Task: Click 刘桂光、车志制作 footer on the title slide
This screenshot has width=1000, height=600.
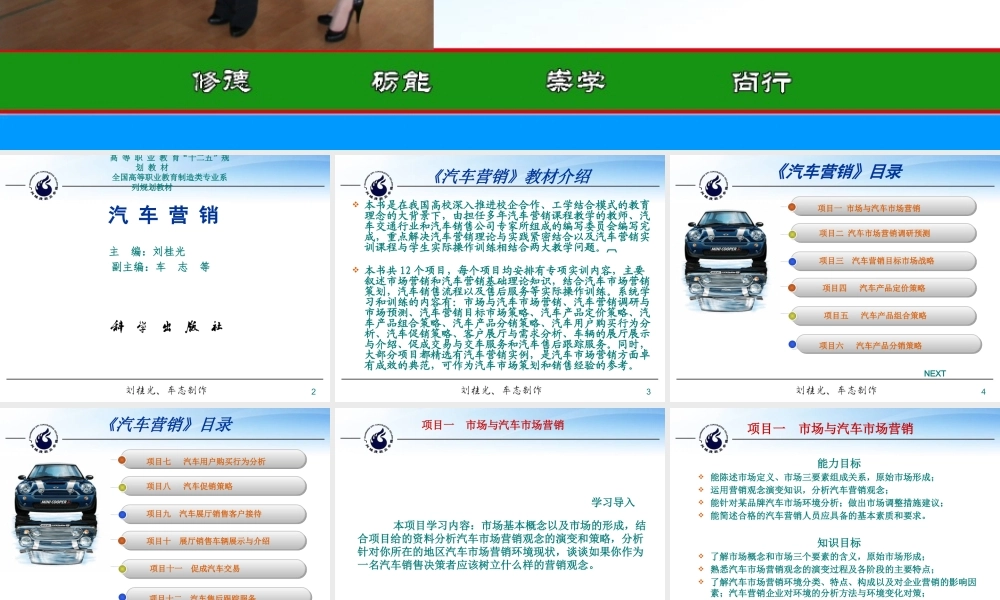Action: point(166,390)
